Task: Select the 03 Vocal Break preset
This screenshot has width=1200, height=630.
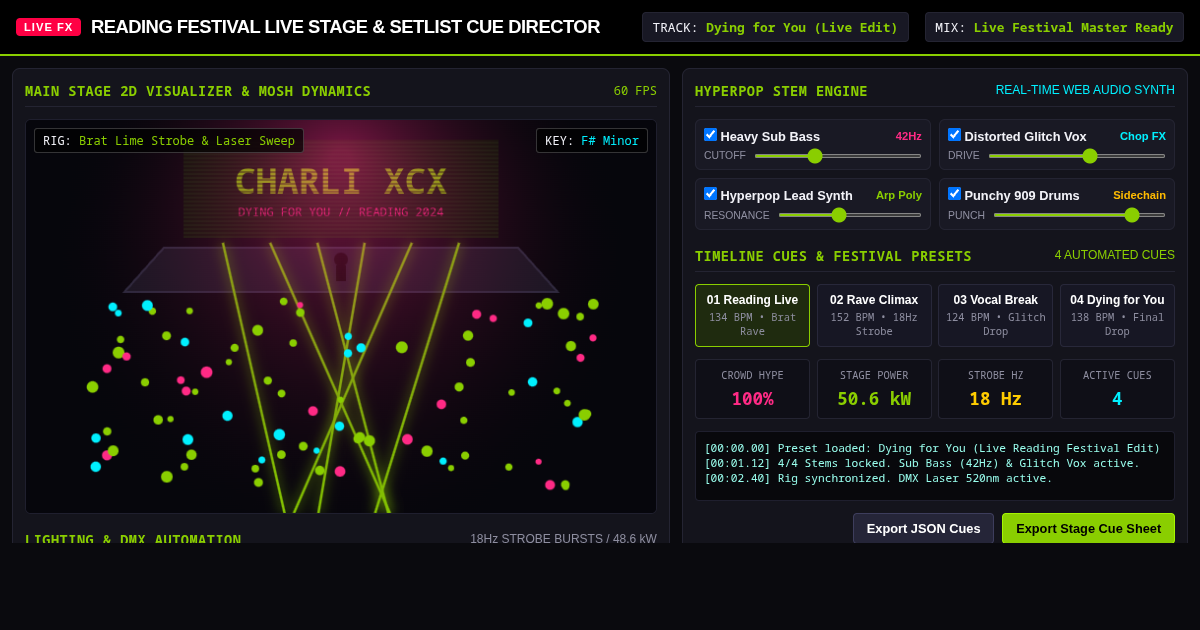Action: click(x=995, y=315)
